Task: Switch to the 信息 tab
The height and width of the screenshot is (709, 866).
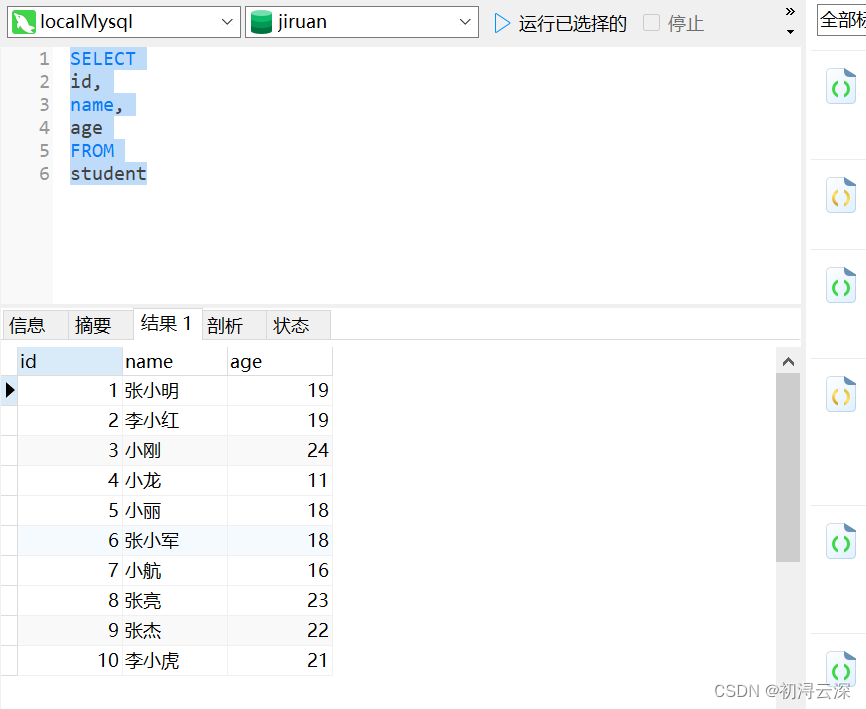Action: [x=35, y=325]
